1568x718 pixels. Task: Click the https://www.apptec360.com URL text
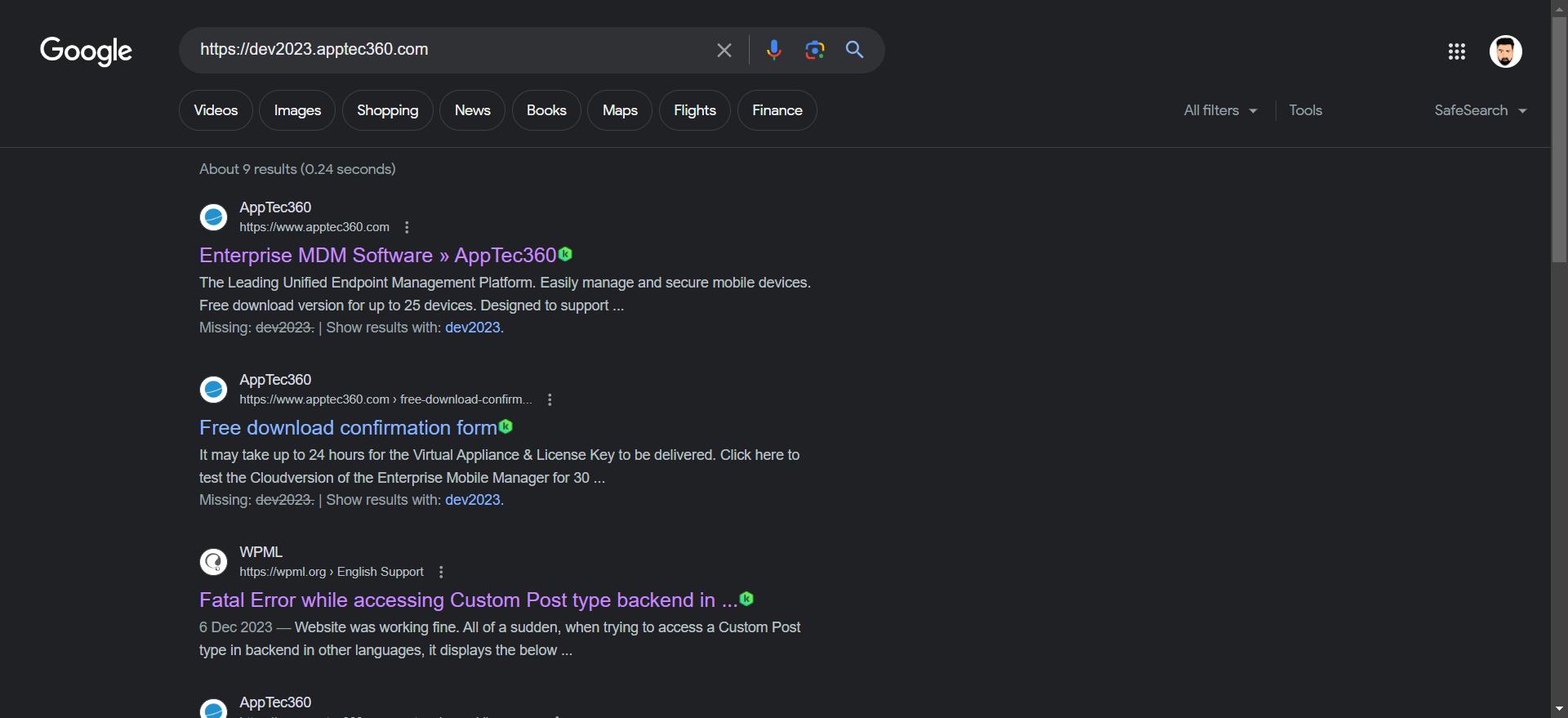click(x=314, y=227)
